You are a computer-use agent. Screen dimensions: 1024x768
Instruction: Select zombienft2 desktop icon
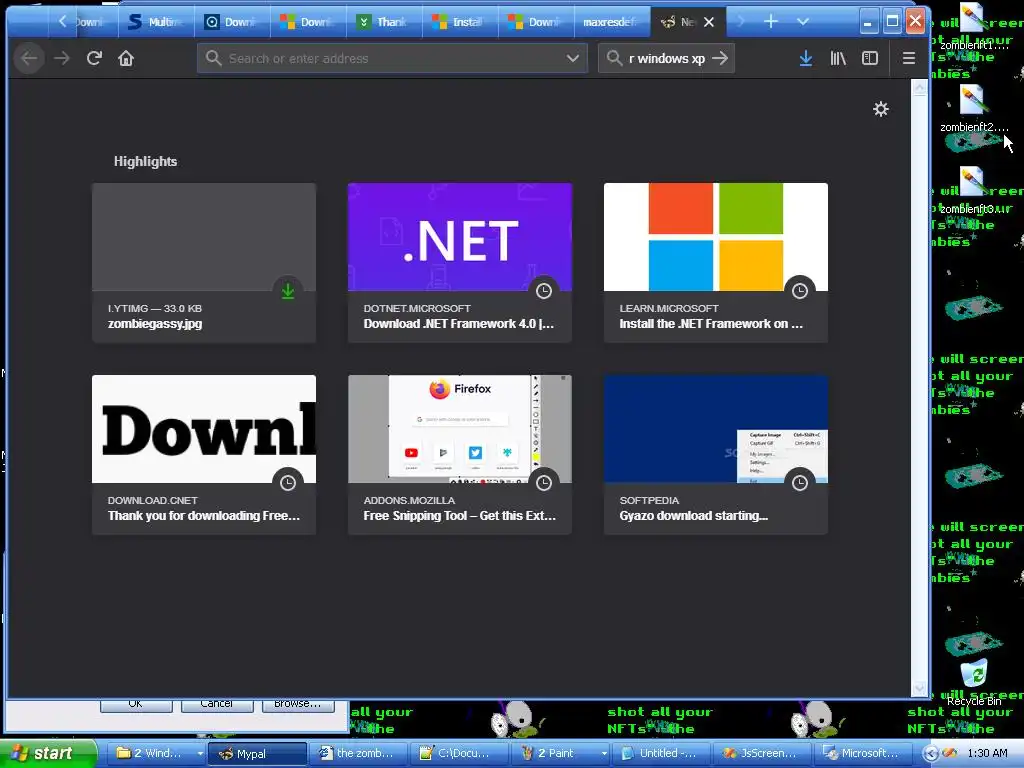(974, 109)
